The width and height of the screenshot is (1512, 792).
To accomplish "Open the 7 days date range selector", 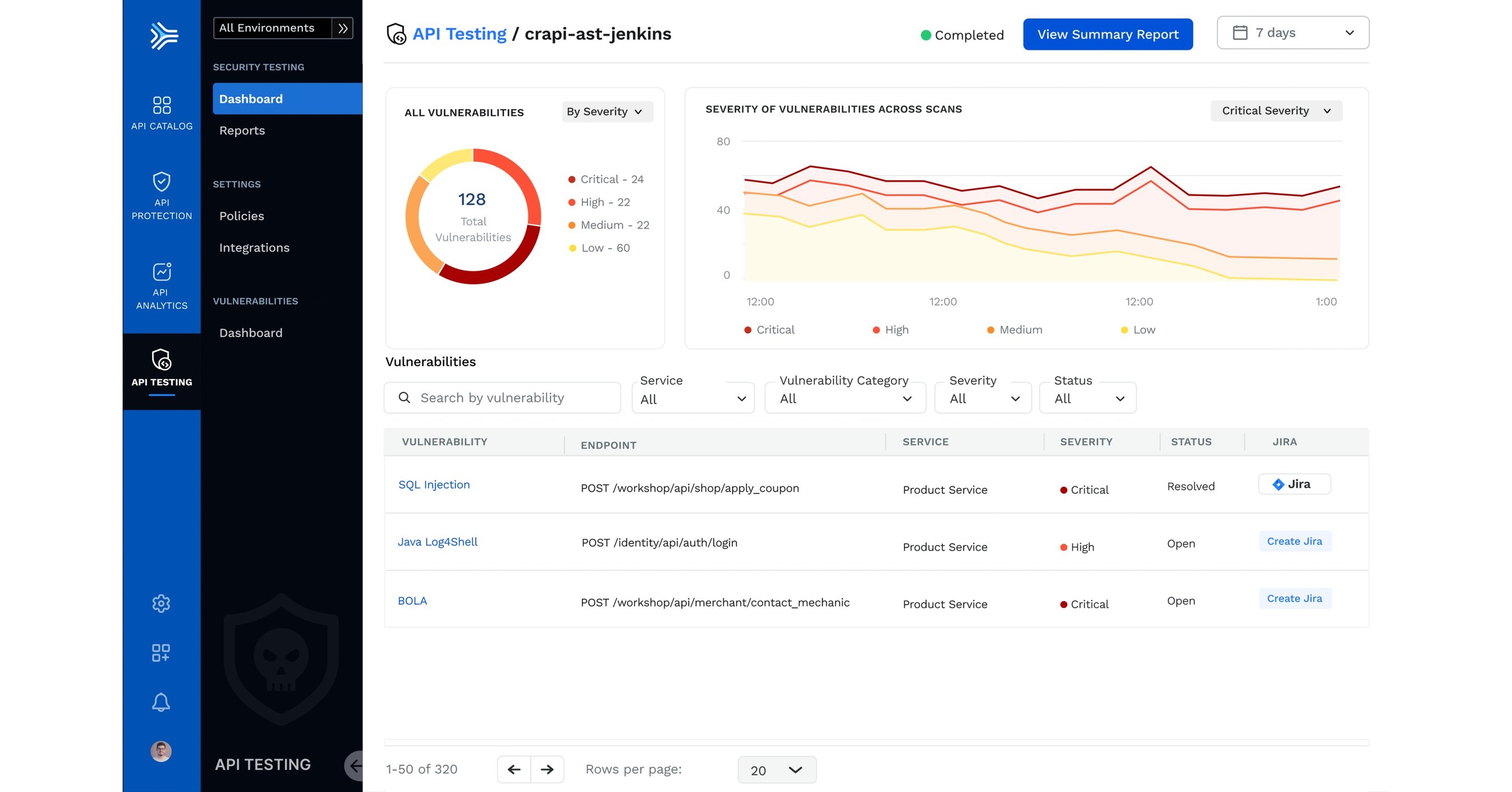I will pos(1292,33).
